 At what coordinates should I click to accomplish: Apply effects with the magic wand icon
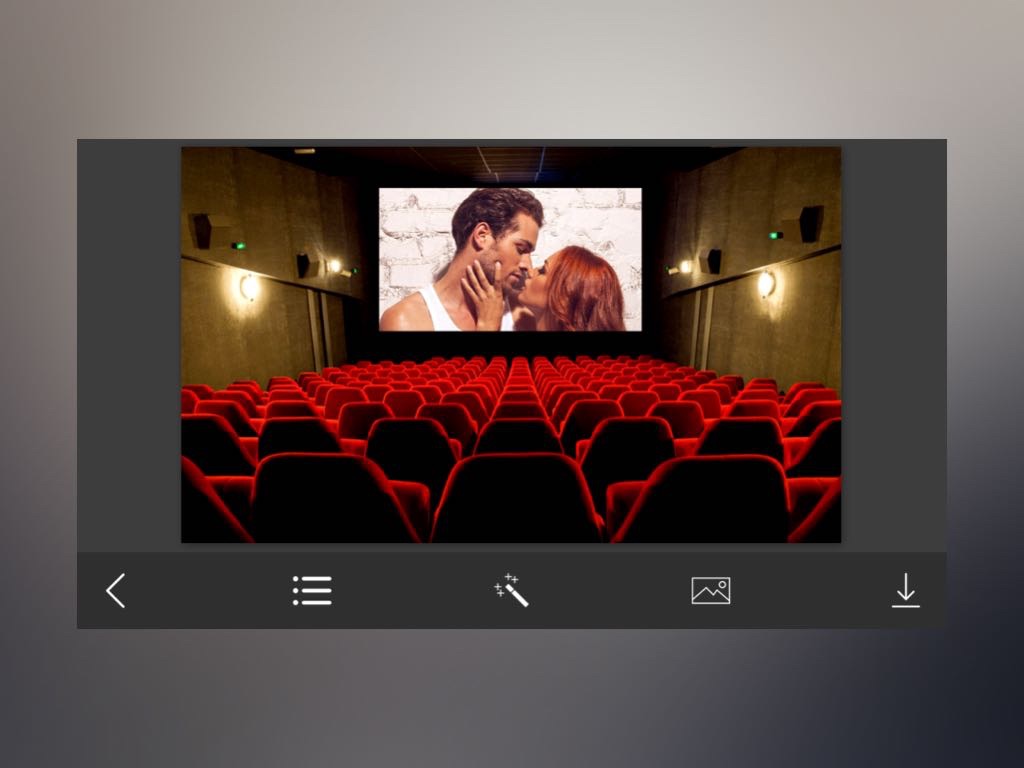pos(511,590)
